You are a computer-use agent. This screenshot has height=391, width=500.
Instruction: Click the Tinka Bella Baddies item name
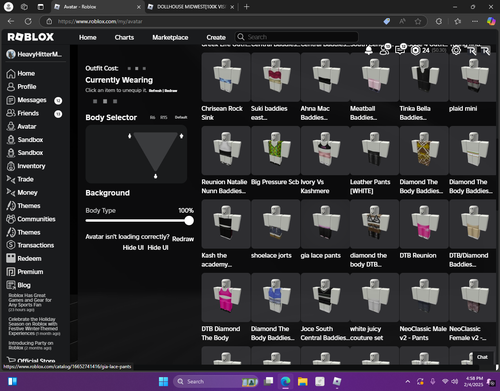click(415, 113)
